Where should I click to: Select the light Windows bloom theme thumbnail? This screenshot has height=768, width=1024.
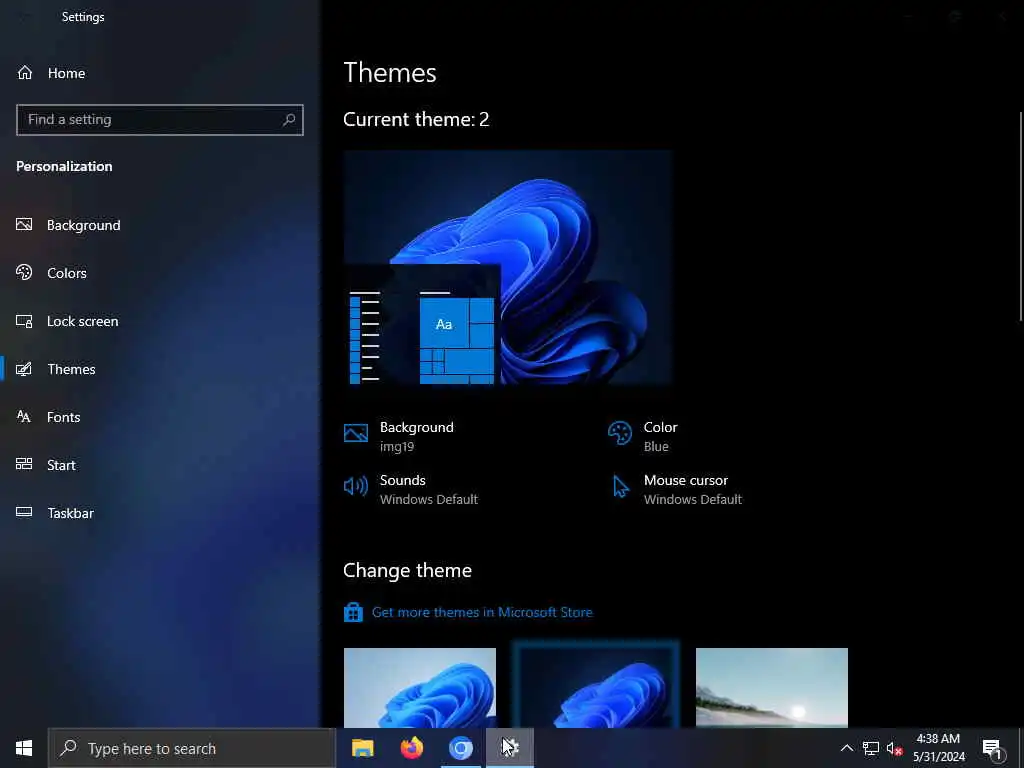[x=420, y=688]
